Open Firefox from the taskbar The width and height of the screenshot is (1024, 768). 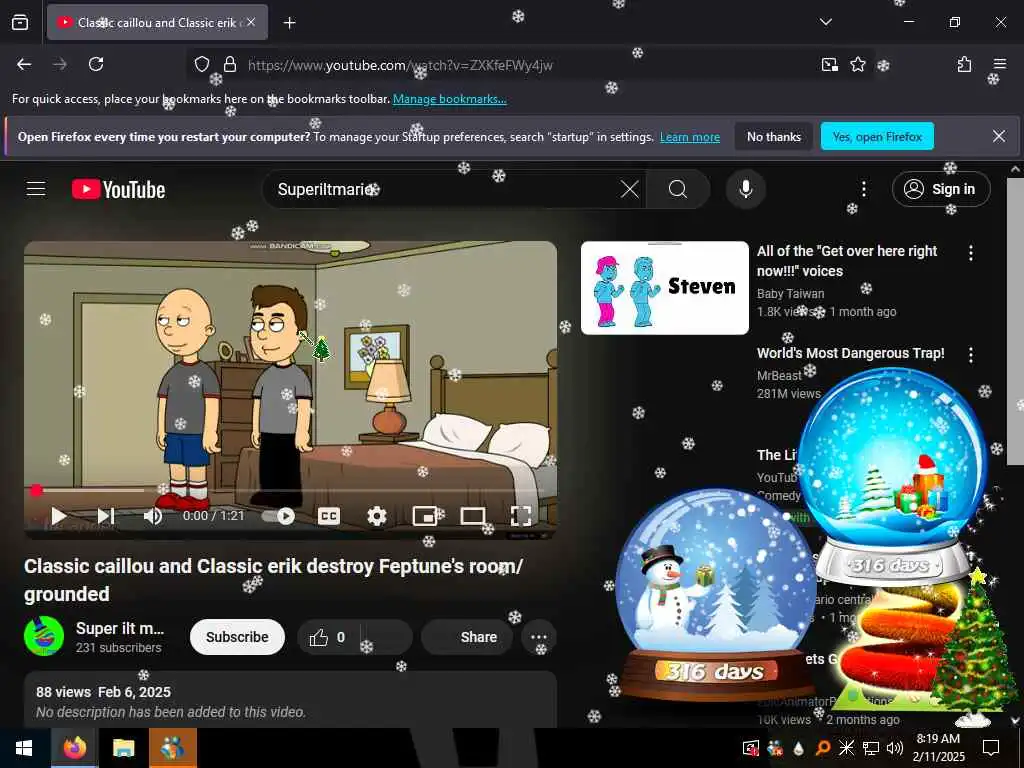74,748
